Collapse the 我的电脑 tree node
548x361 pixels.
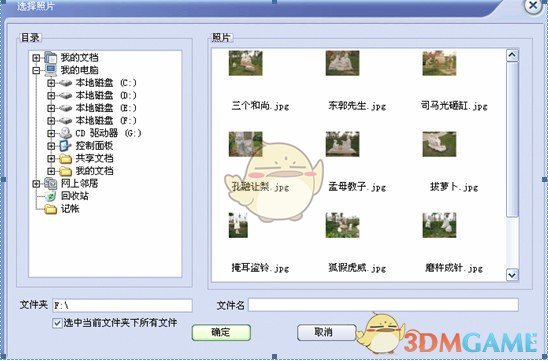[36, 70]
